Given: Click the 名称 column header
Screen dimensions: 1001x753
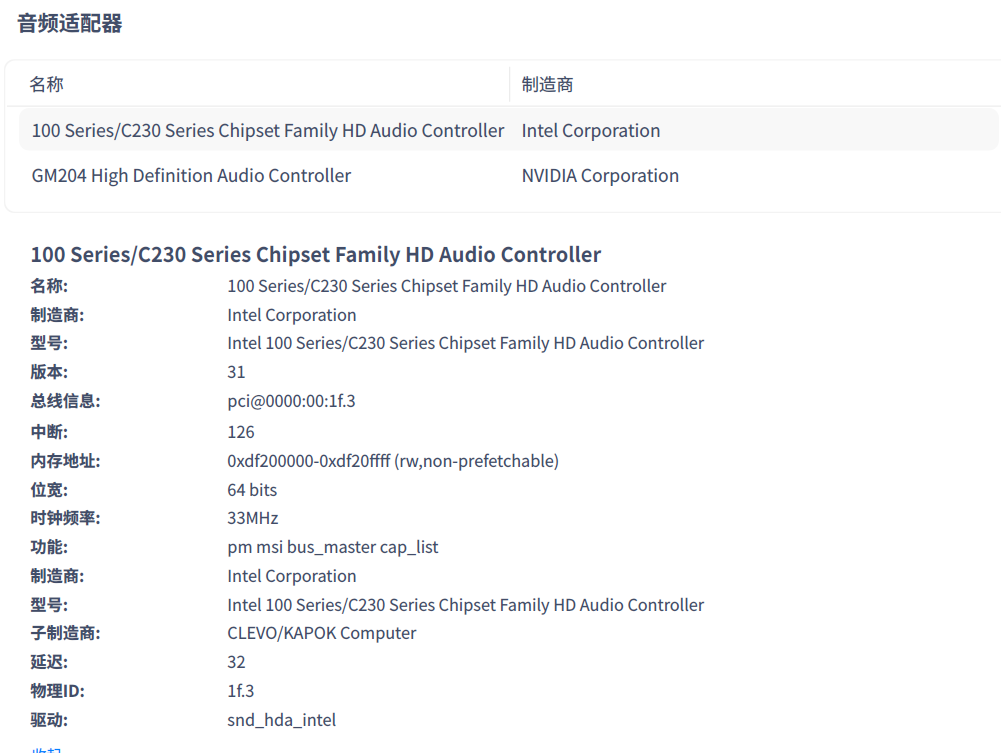Looking at the screenshot, I should click(46, 85).
